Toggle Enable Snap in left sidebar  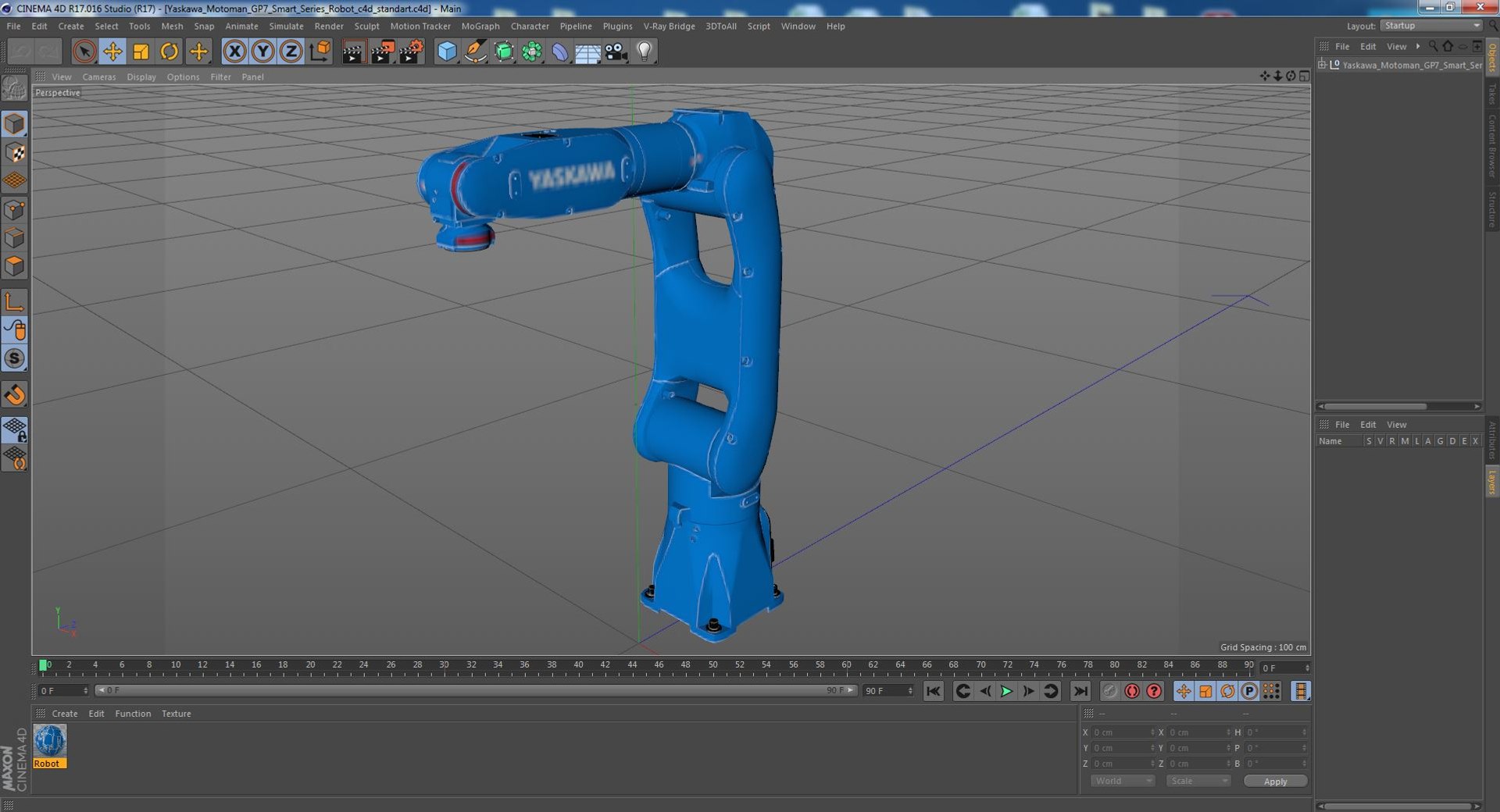pos(15,394)
